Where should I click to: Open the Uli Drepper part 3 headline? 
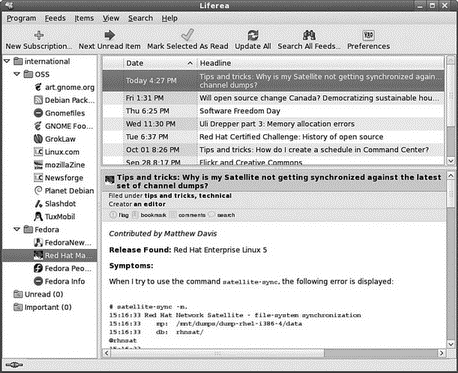(277, 124)
